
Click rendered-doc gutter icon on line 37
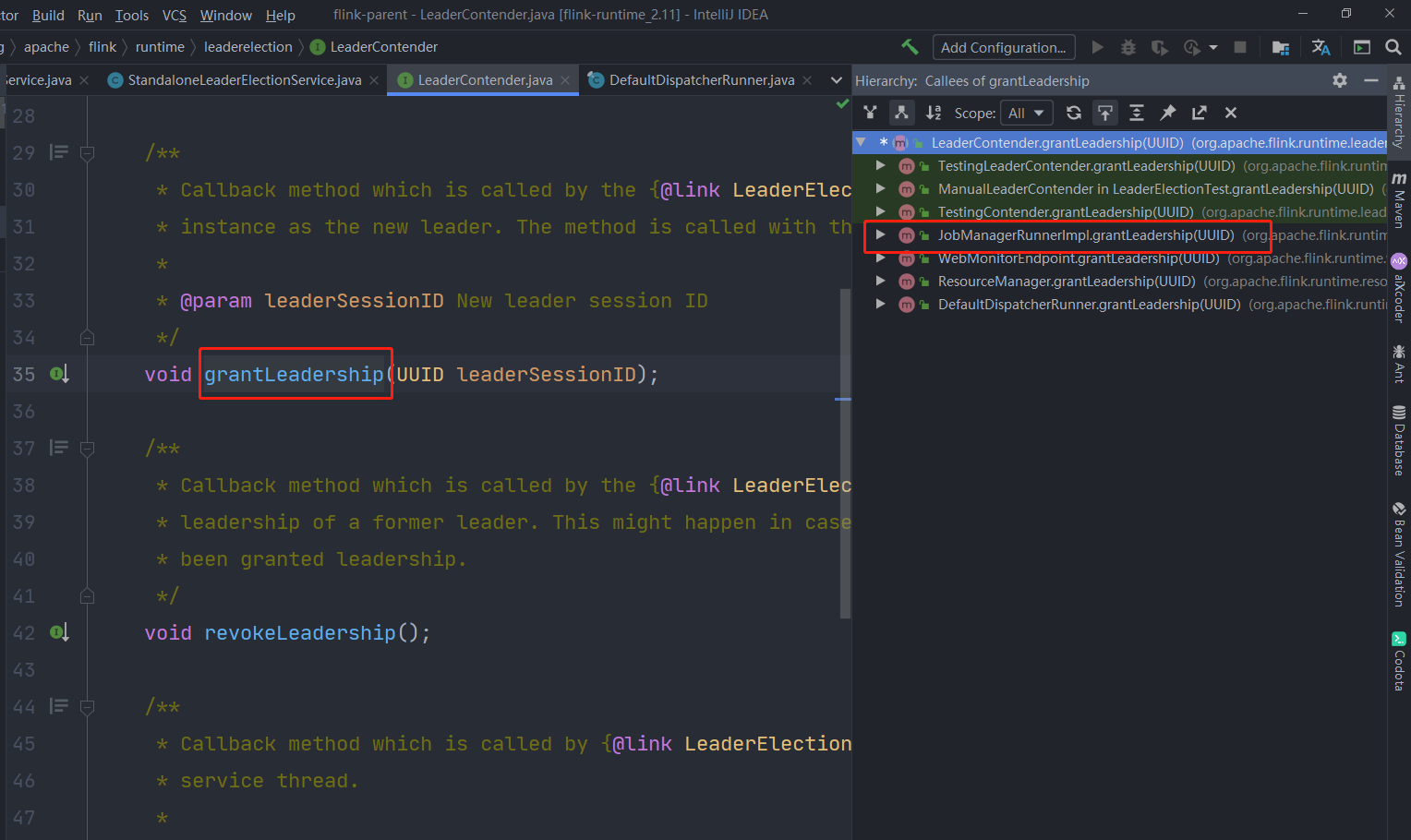tap(59, 448)
